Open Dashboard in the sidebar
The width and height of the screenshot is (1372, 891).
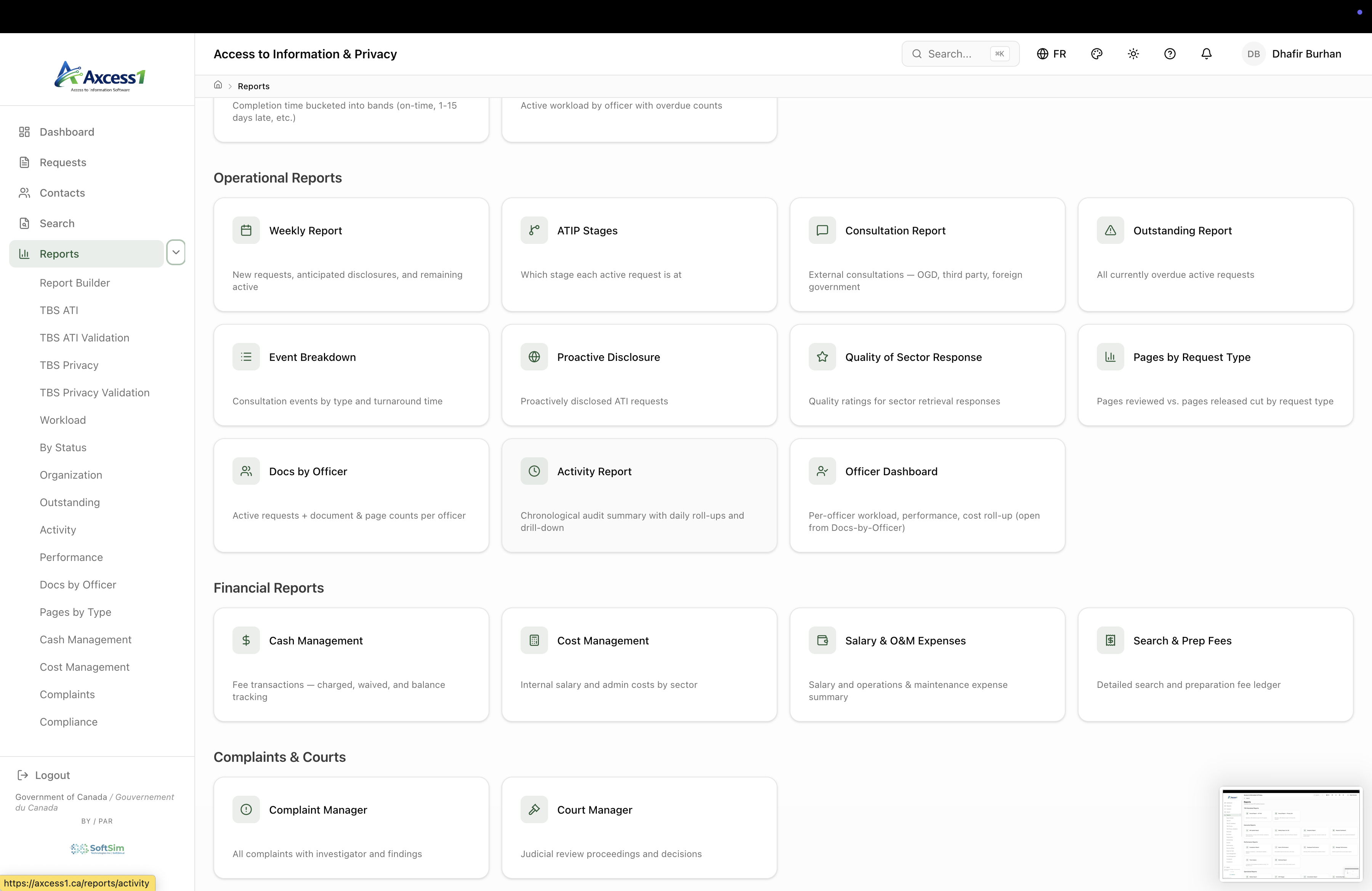point(67,132)
